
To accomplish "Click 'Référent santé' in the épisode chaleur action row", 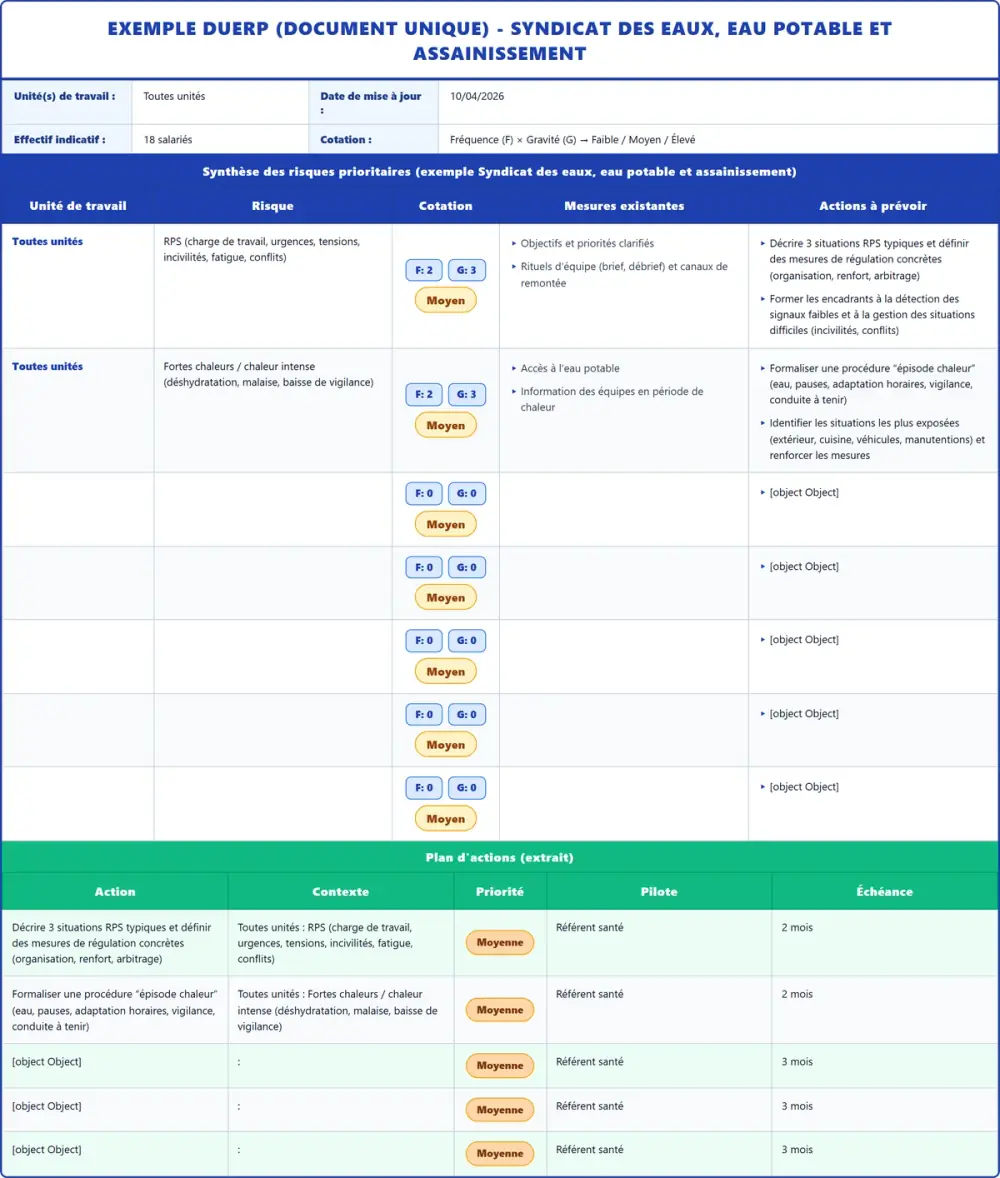I will click(x=590, y=994).
